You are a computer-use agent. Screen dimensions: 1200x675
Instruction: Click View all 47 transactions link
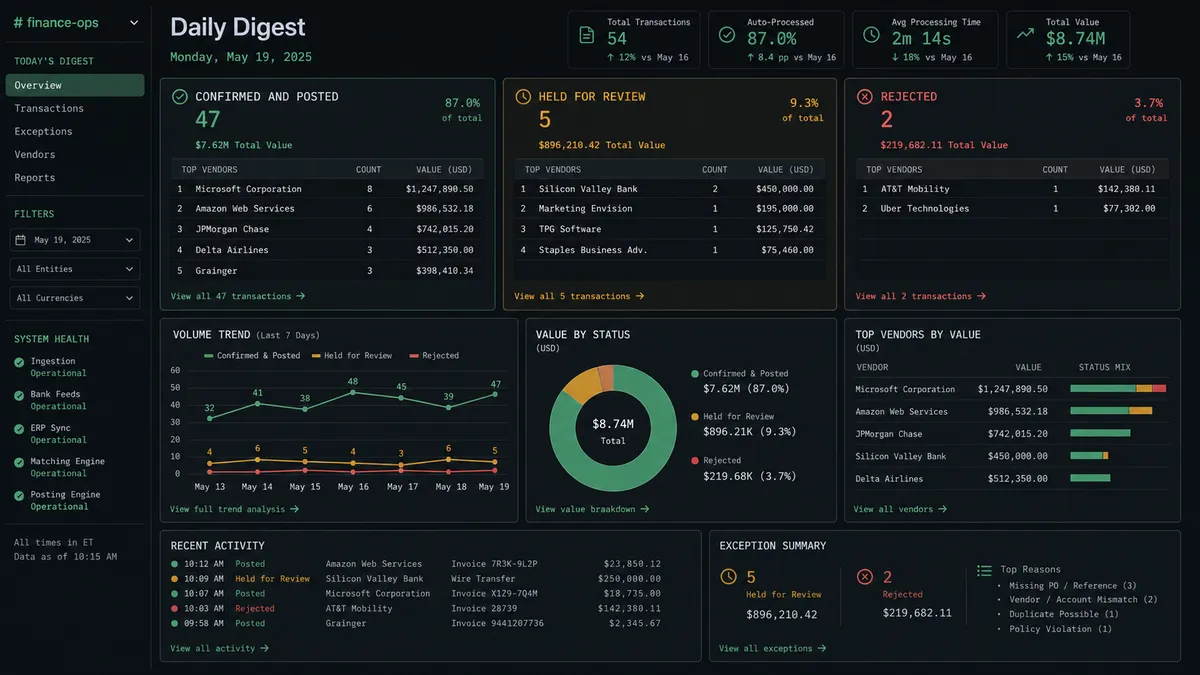[x=238, y=296]
